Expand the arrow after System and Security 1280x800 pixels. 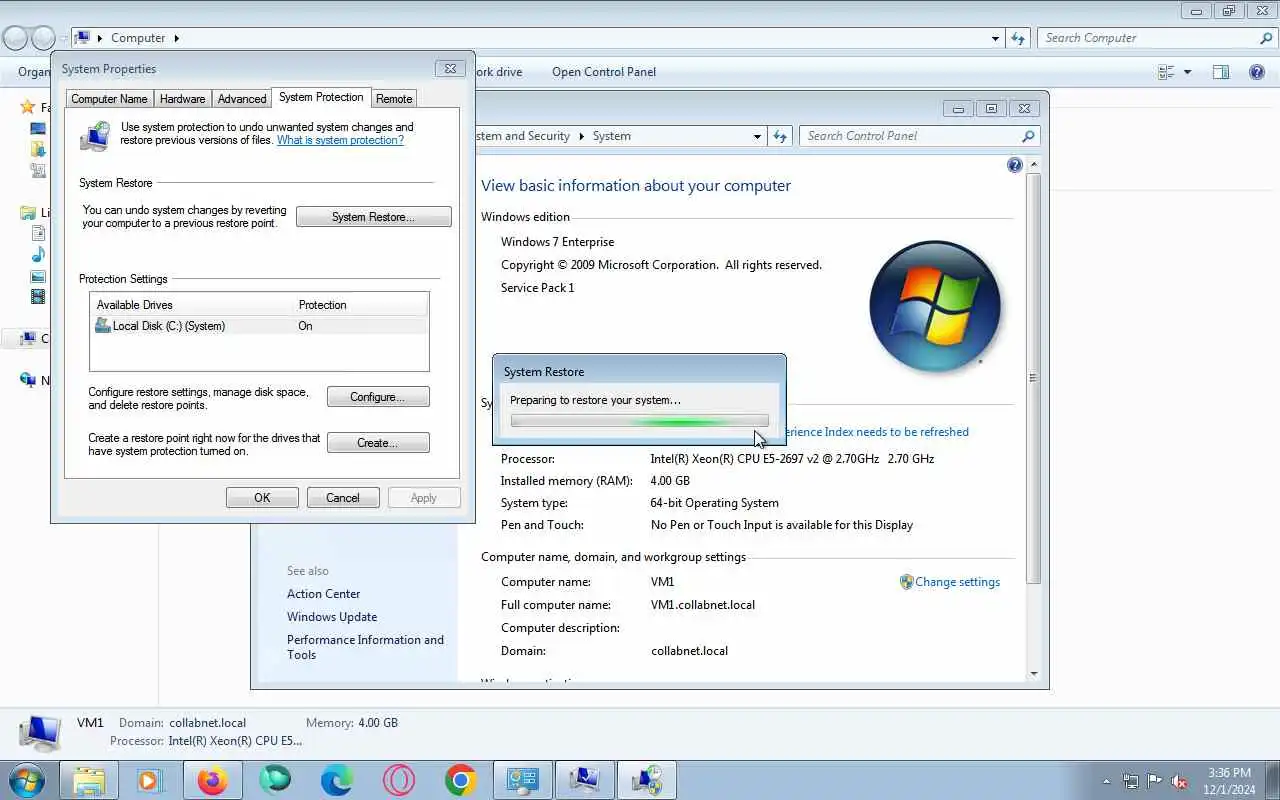click(x=581, y=136)
